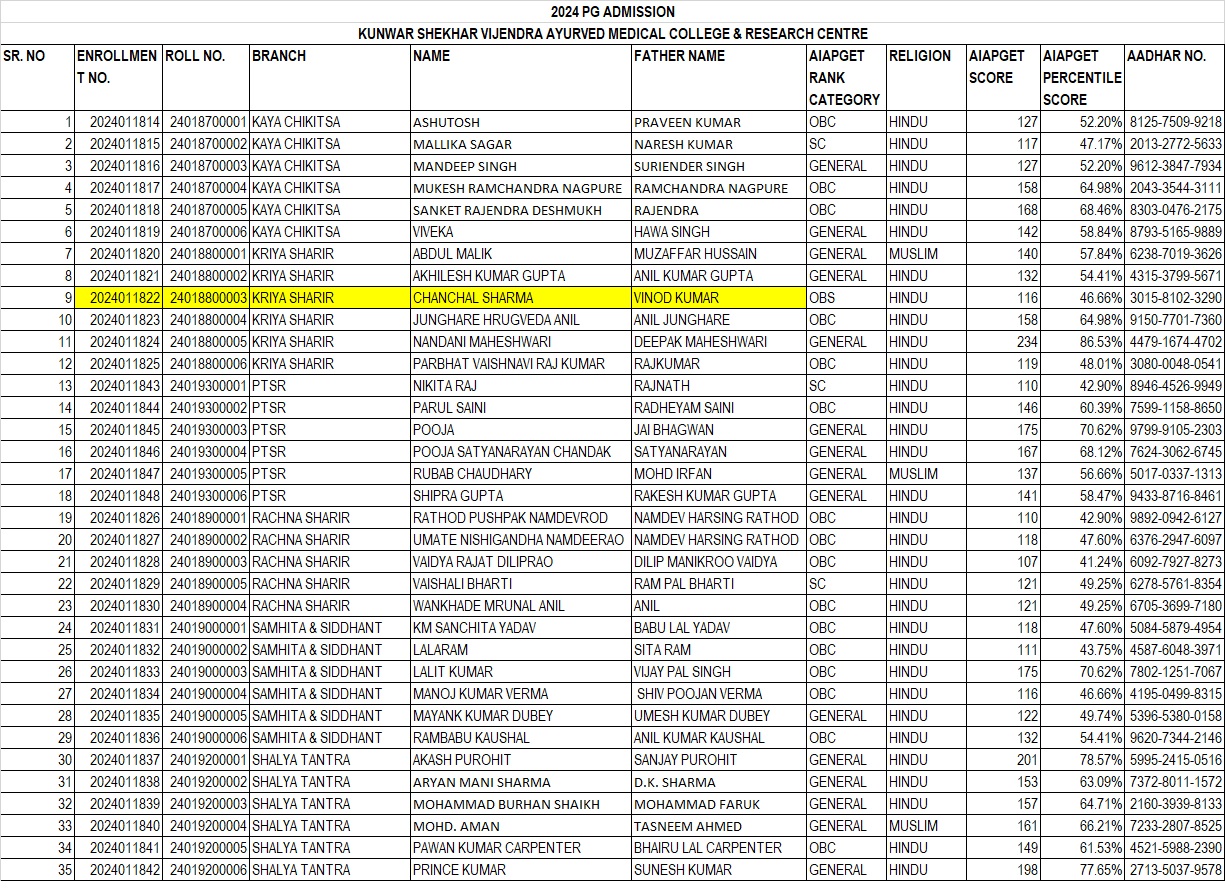Viewport: 1225px width, 888px height.
Task: Select the 'AIAPGET PERCENTILE SCORE' header cell
Action: tap(1082, 78)
